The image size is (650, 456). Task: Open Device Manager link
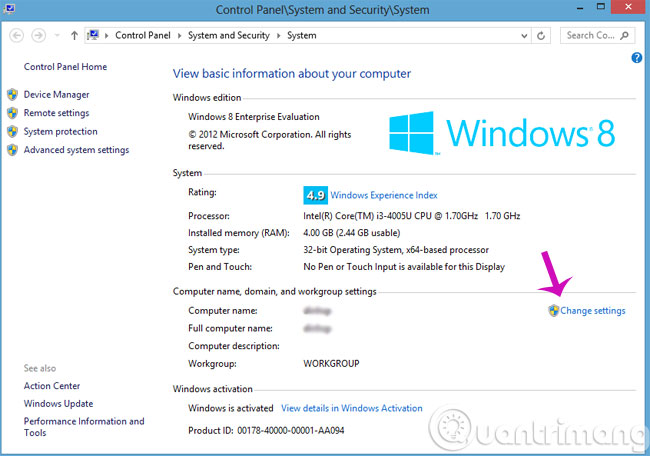(x=56, y=95)
